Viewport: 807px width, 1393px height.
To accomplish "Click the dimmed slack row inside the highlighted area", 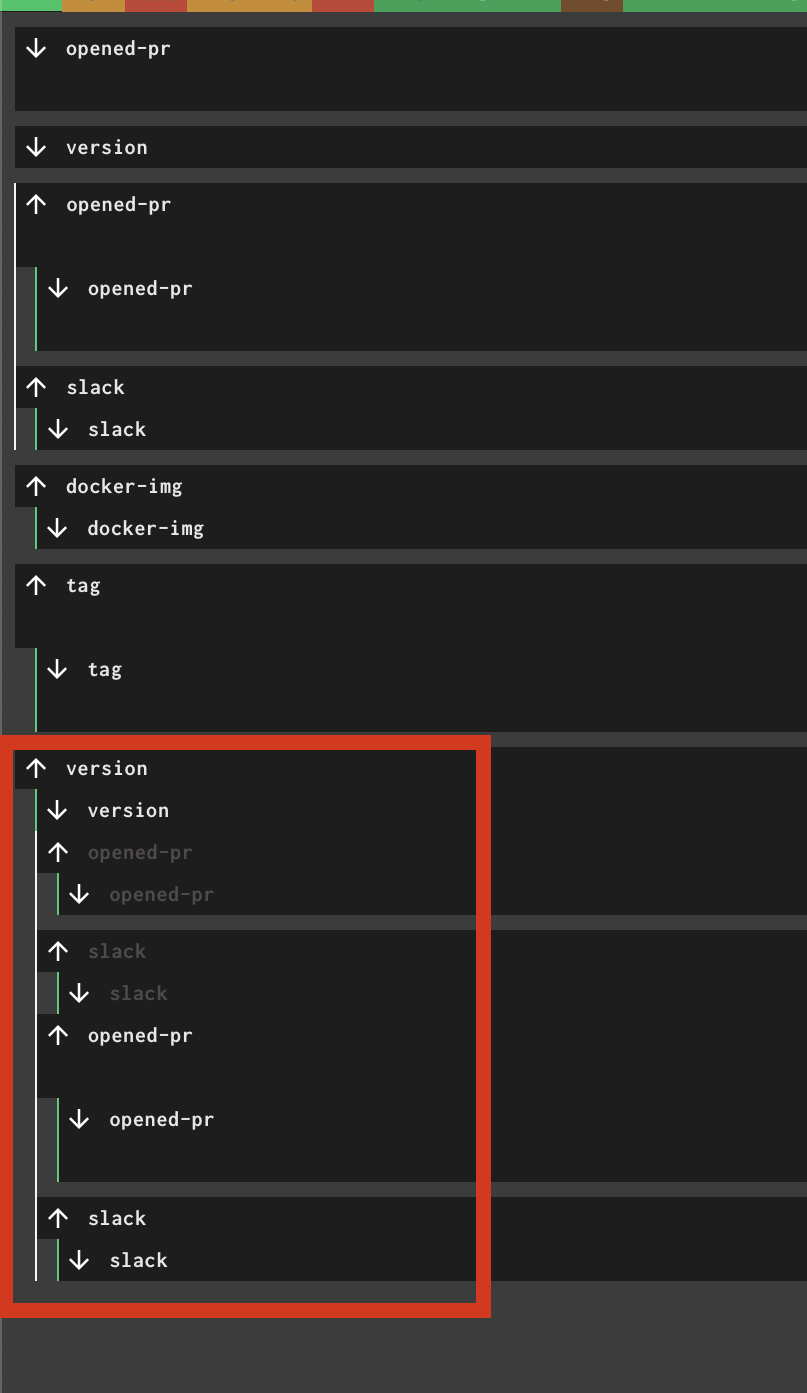I will 117,950.
